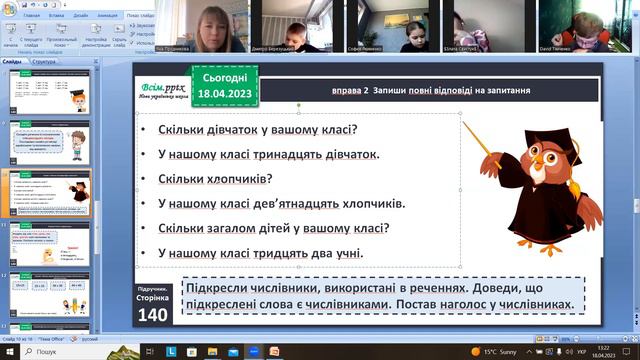Screen dimensions: 640x360
Task: Switch to the Слайды pane tab
Action: pos(12,62)
